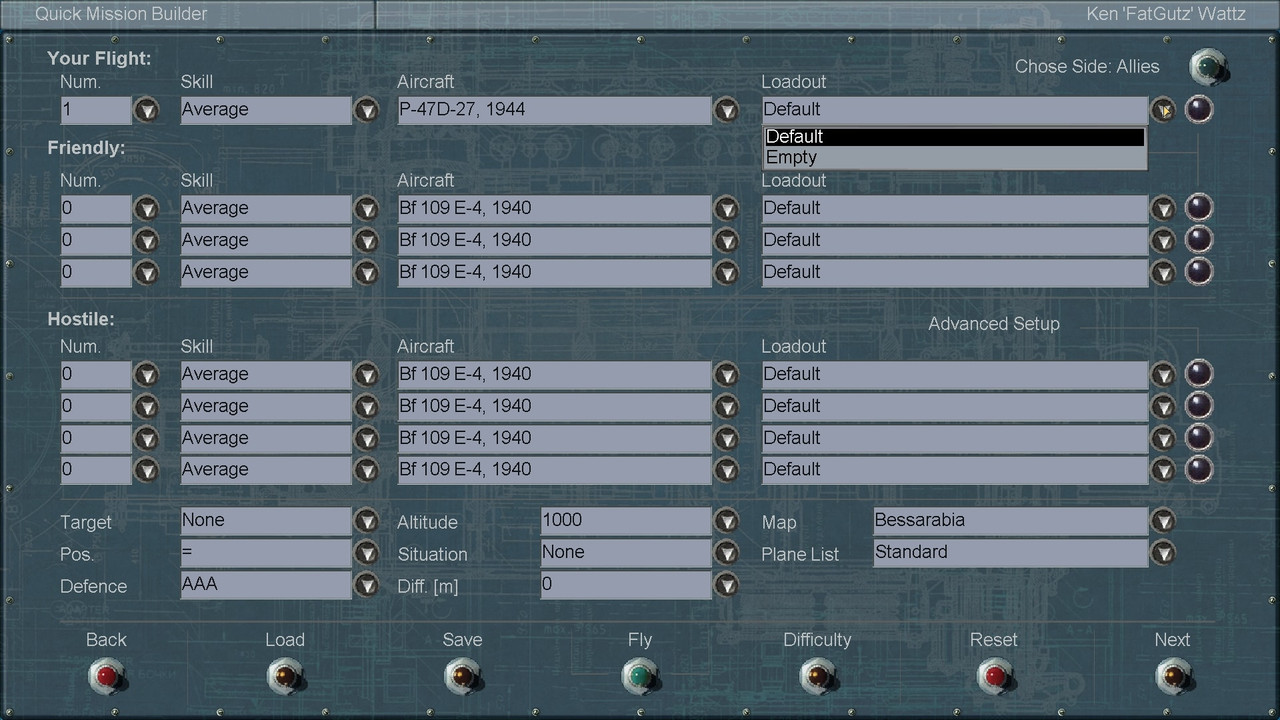This screenshot has width=1280, height=720.
Task: Click Your Flight Num field
Action: (x=96, y=110)
